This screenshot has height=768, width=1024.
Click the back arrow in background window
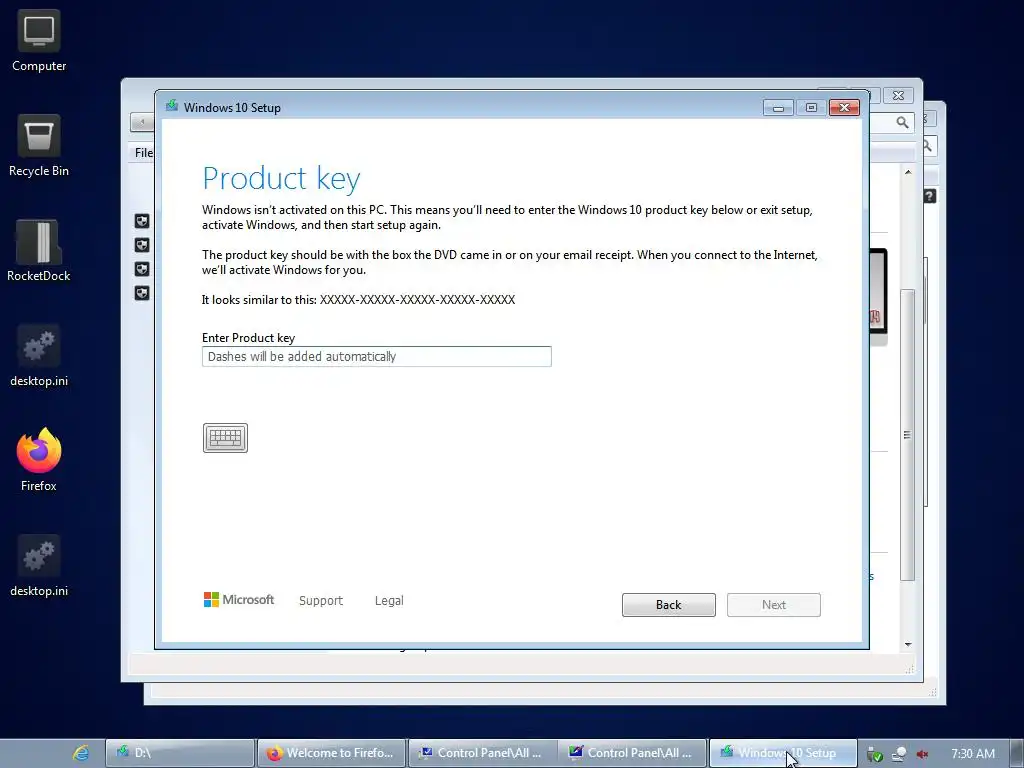[x=142, y=121]
